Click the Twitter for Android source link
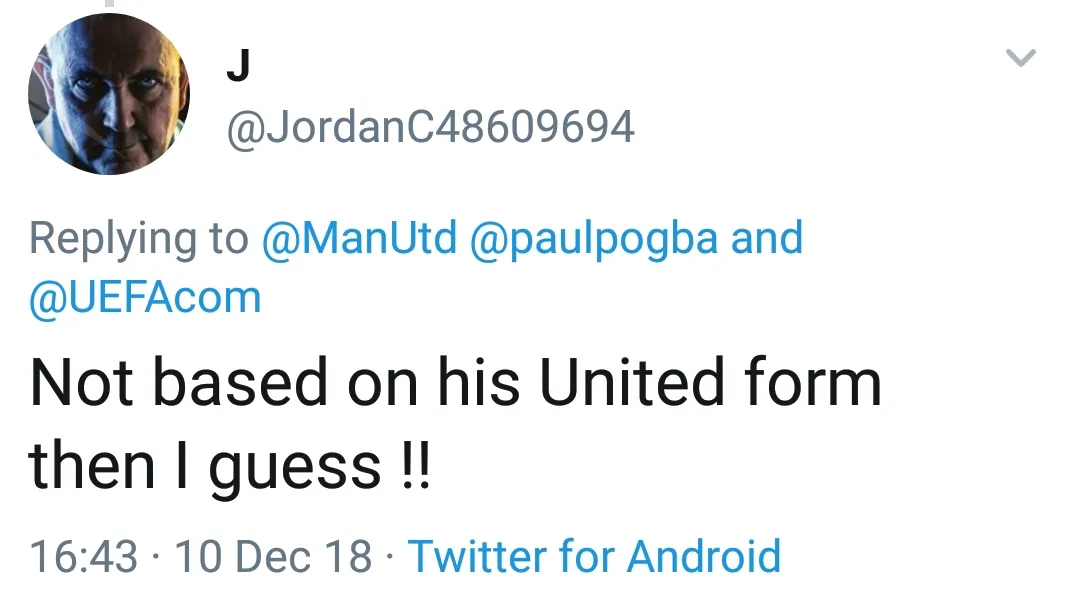 click(594, 555)
